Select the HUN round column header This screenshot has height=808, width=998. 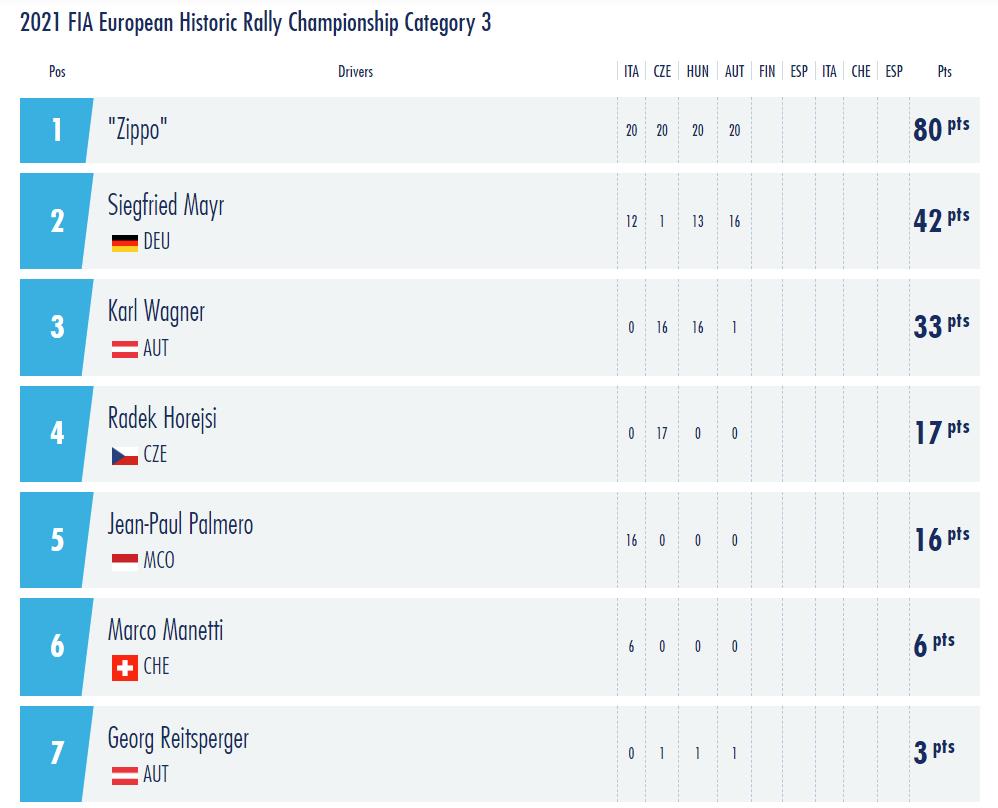(x=698, y=71)
